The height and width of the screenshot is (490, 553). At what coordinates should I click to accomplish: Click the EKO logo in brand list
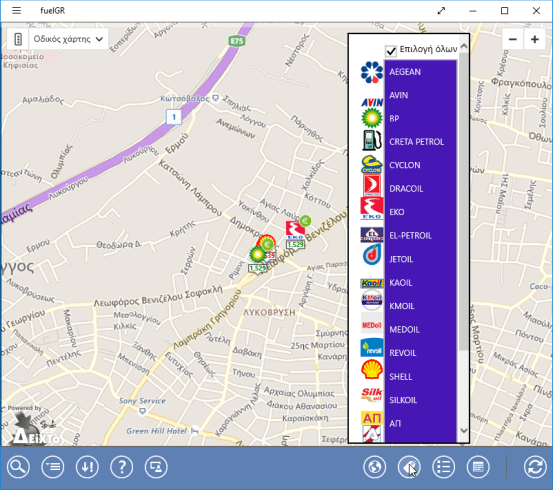pyautogui.click(x=372, y=208)
